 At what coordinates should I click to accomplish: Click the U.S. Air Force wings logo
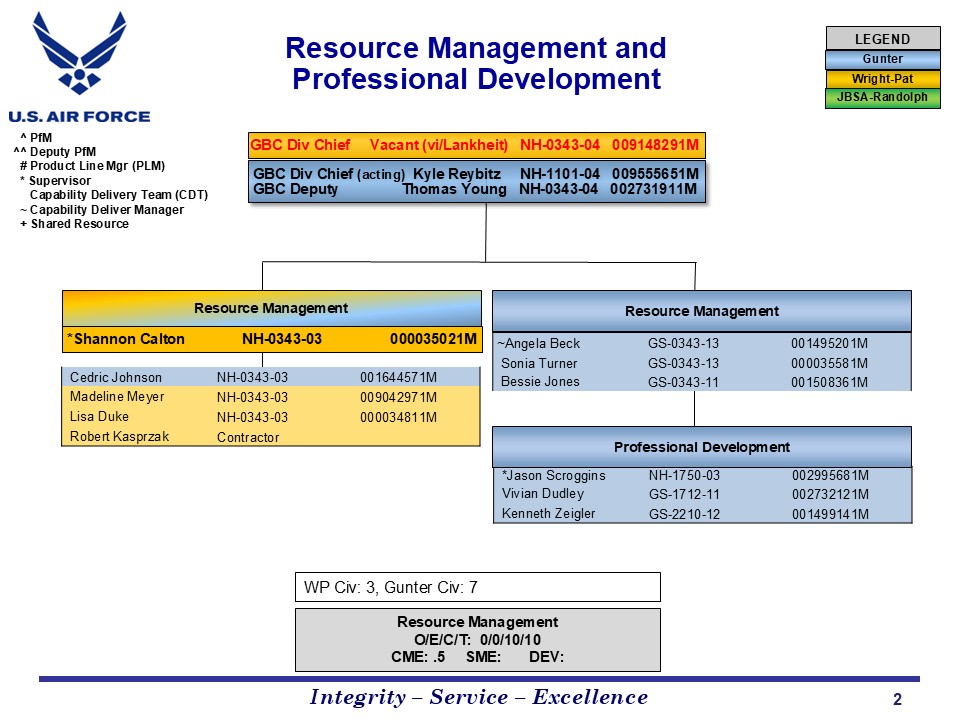click(79, 53)
